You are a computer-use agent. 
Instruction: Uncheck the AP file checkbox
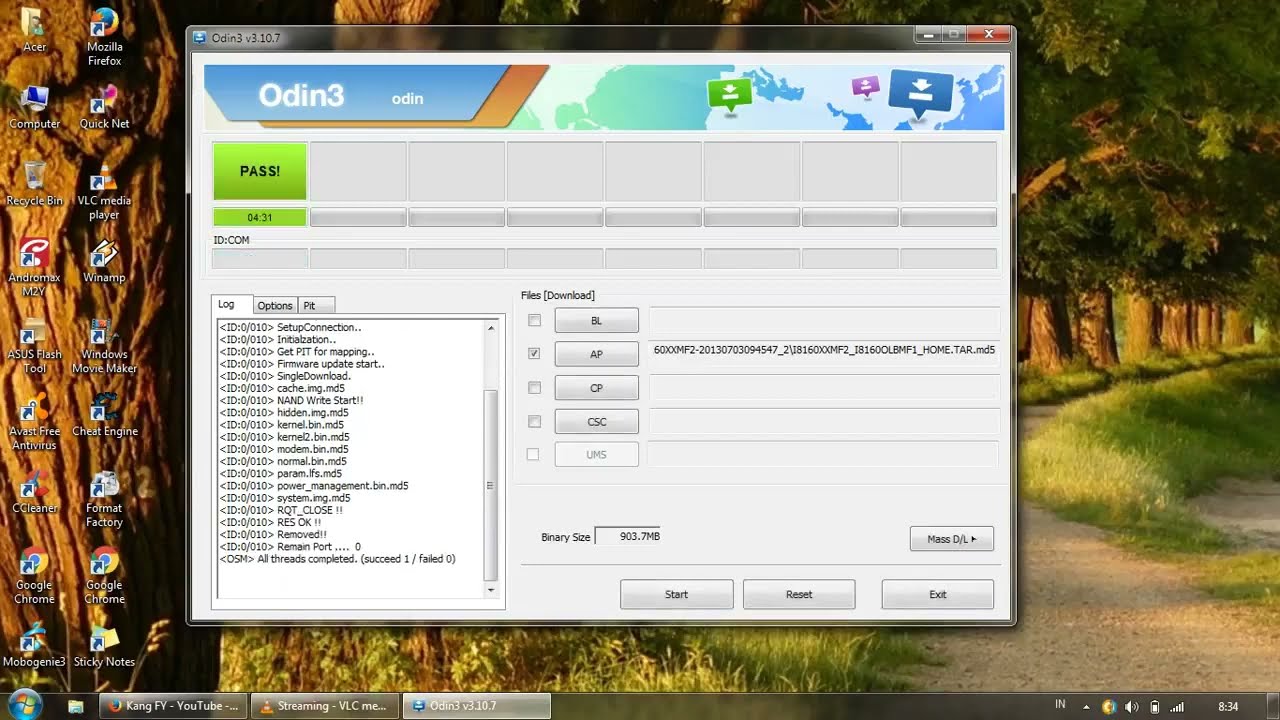tap(534, 353)
